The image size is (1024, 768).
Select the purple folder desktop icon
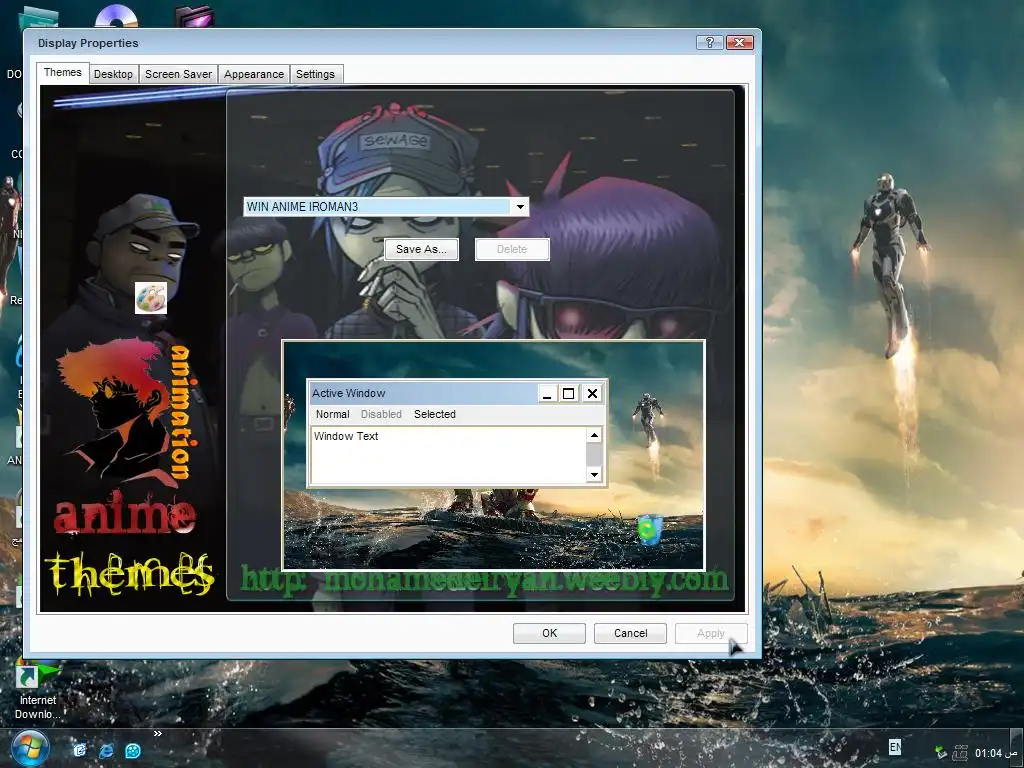click(x=195, y=16)
